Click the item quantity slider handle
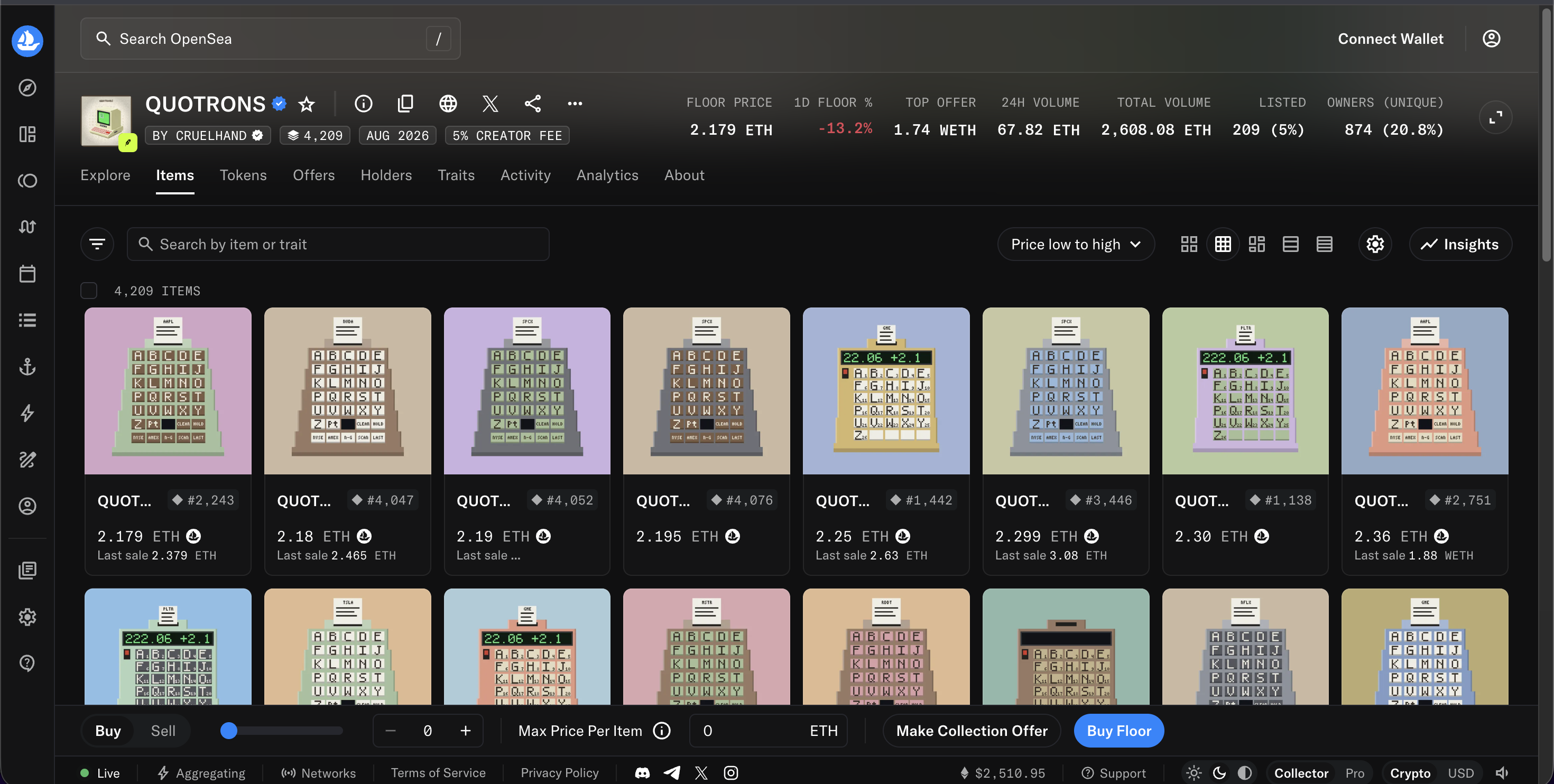The height and width of the screenshot is (784, 1554). 228,730
